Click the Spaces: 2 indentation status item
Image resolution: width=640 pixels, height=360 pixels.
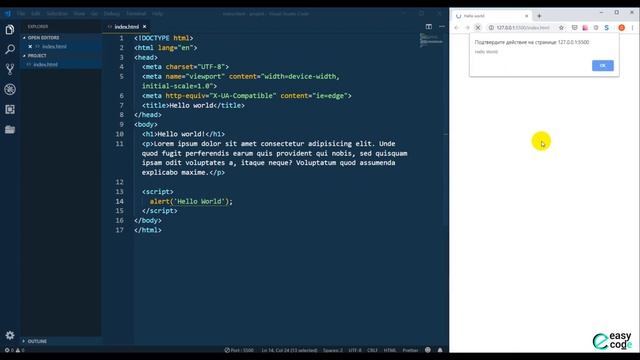tap(333, 350)
